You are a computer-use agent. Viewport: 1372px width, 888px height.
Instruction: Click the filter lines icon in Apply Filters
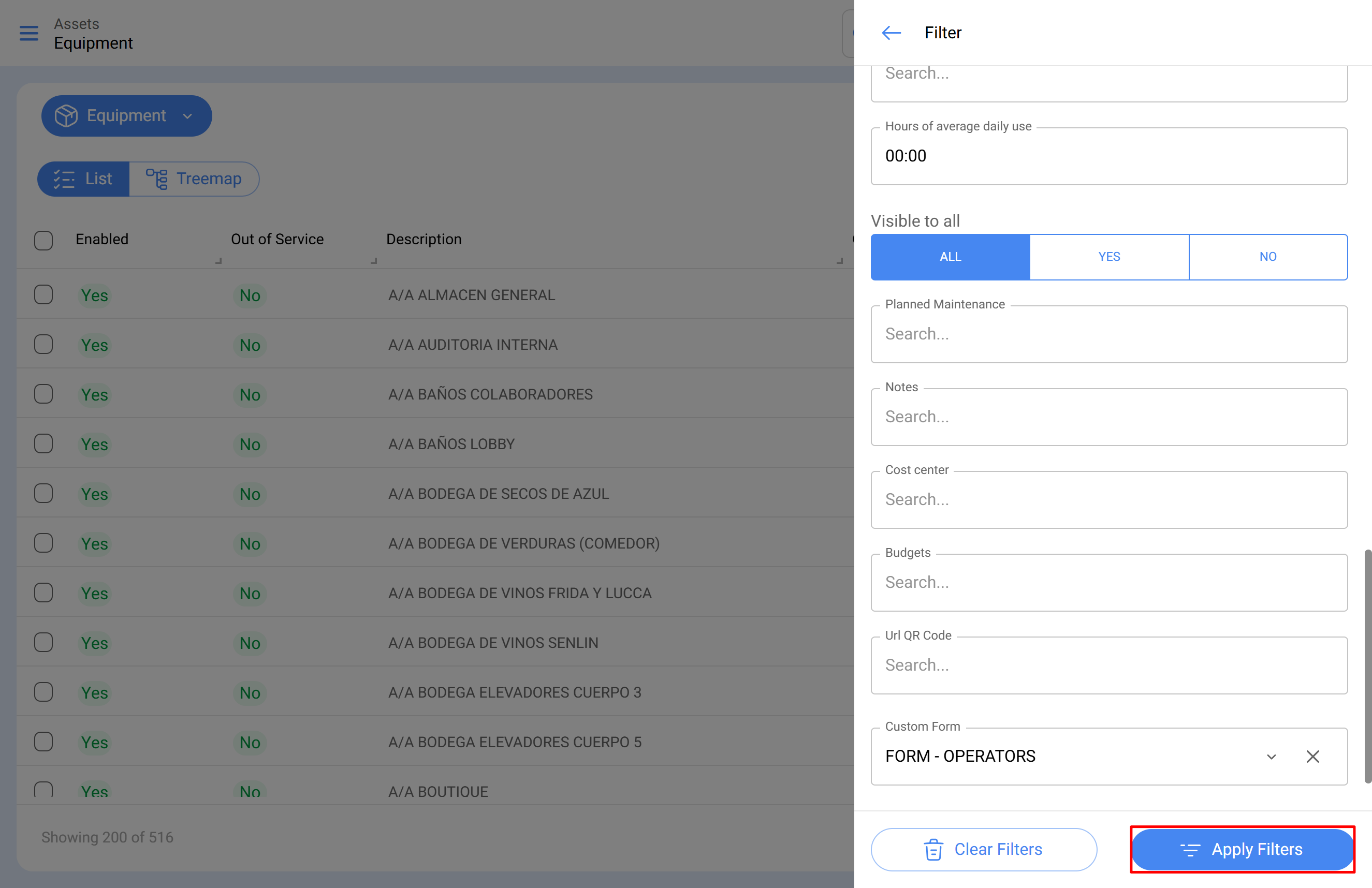[1190, 849]
